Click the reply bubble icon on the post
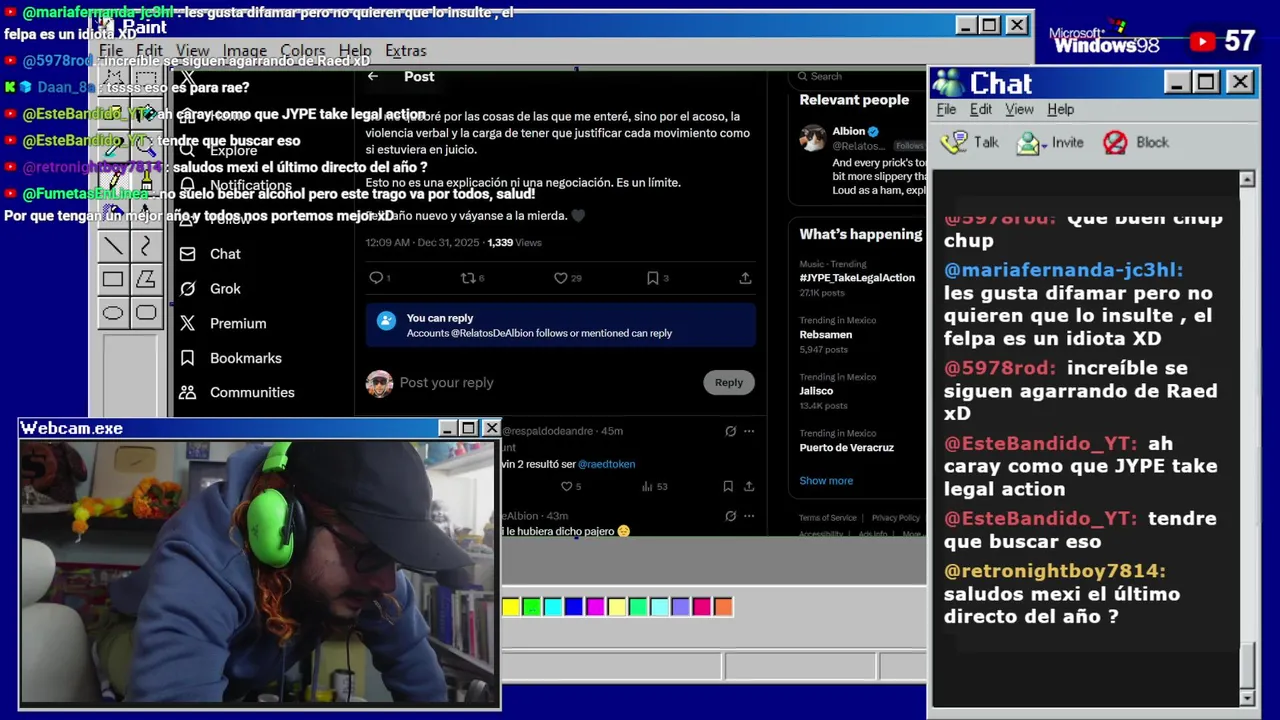1280x720 pixels. [x=376, y=278]
